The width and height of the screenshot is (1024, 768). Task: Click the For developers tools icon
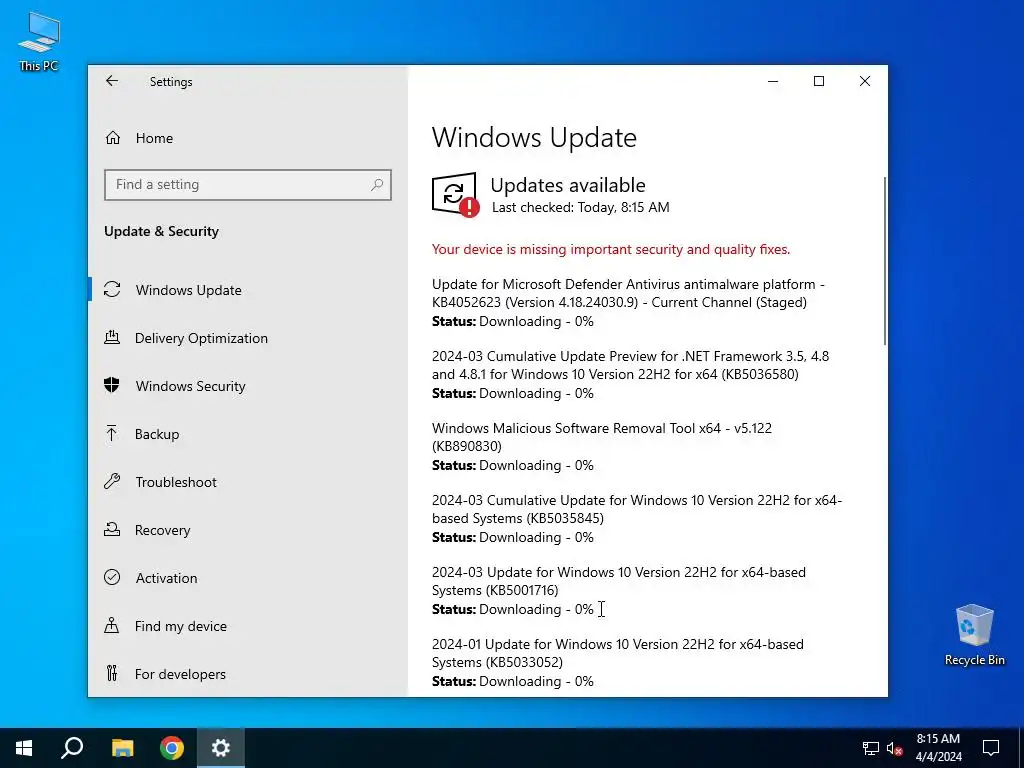click(x=112, y=673)
